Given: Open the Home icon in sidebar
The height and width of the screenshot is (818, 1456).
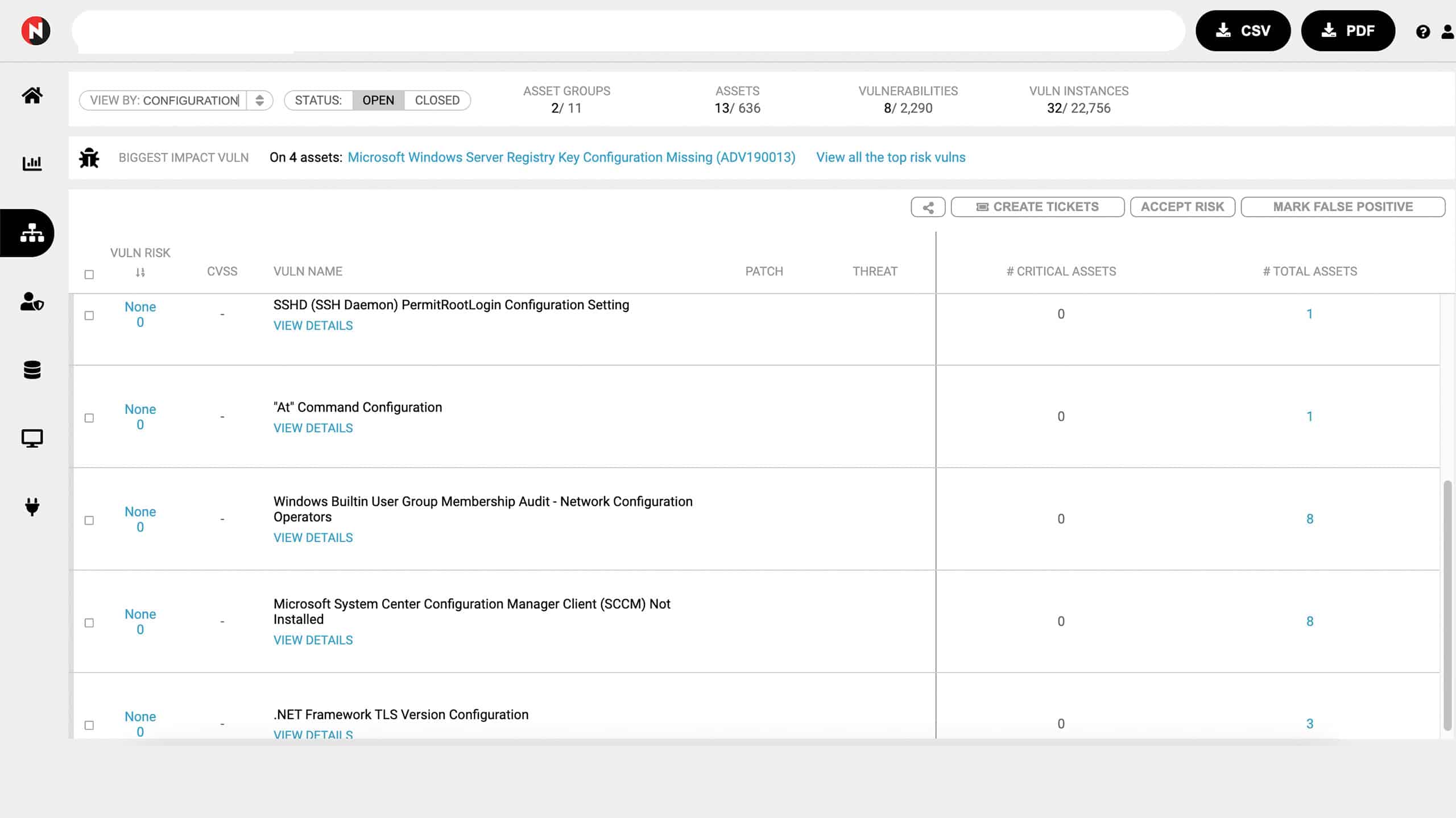Looking at the screenshot, I should click(x=32, y=95).
